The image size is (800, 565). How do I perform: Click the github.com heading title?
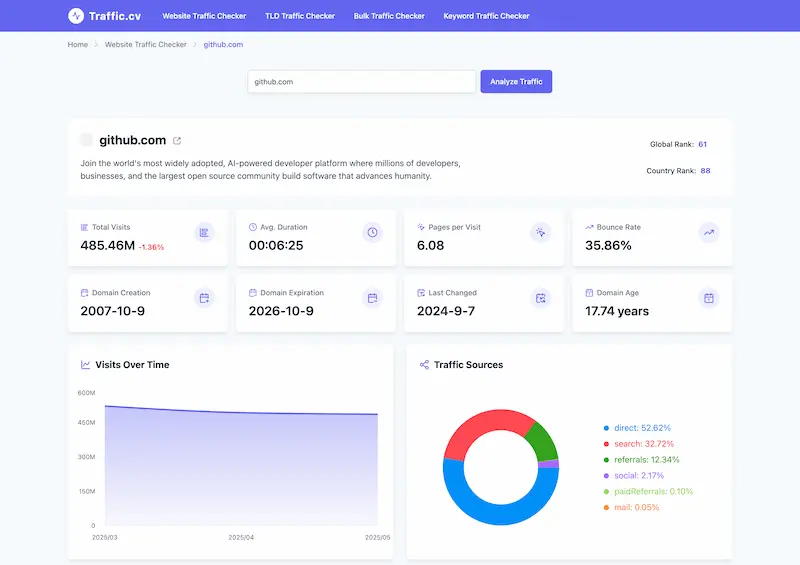[133, 140]
